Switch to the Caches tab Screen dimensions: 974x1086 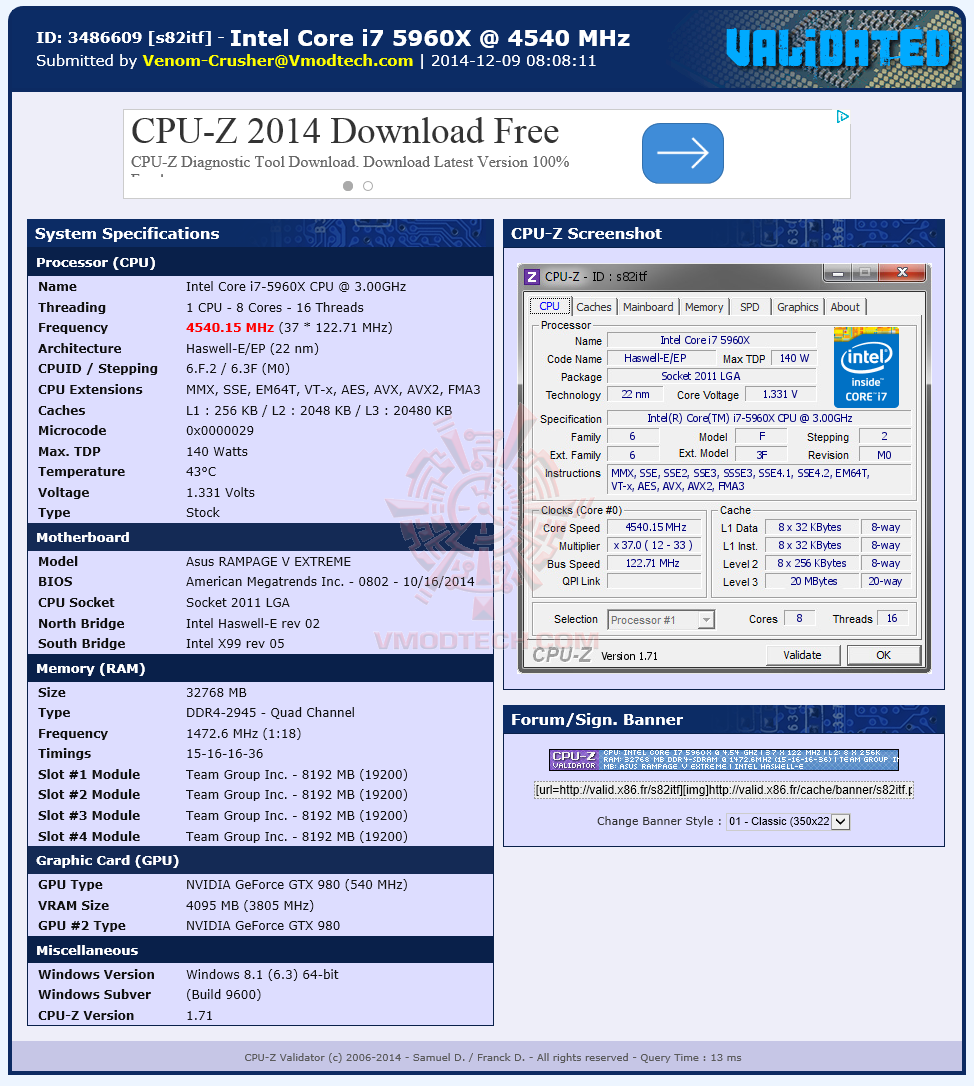[x=594, y=307]
